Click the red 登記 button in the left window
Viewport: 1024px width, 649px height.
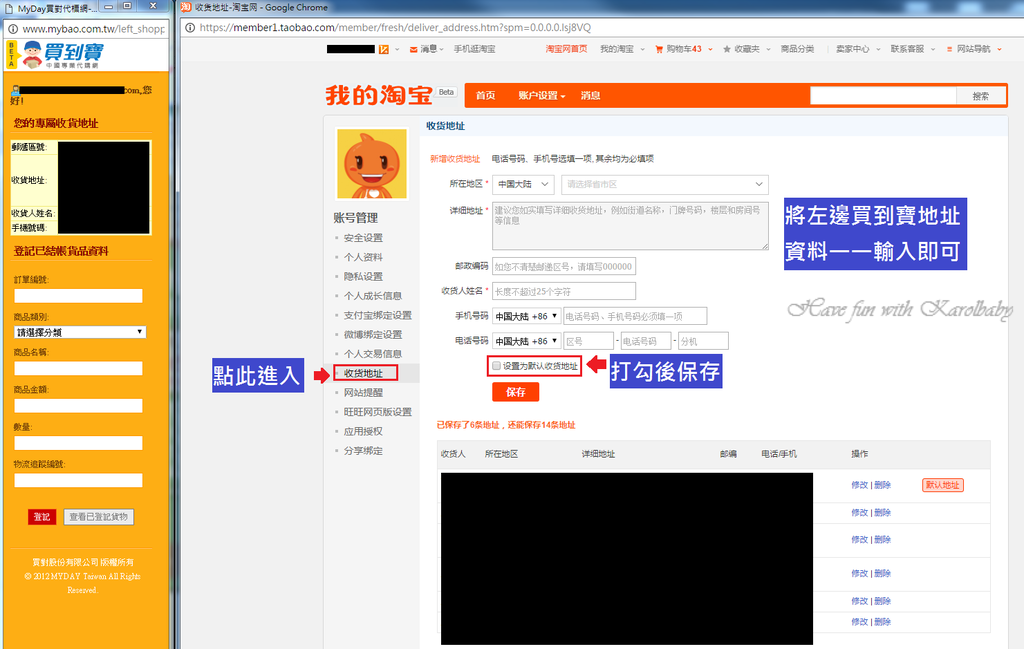pyautogui.click(x=42, y=517)
